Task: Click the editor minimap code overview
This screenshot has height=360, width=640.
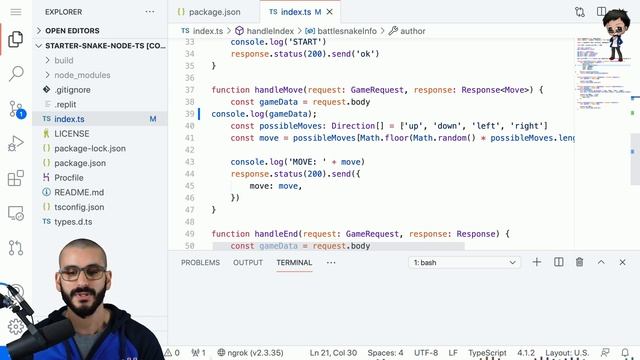Action: [602, 73]
